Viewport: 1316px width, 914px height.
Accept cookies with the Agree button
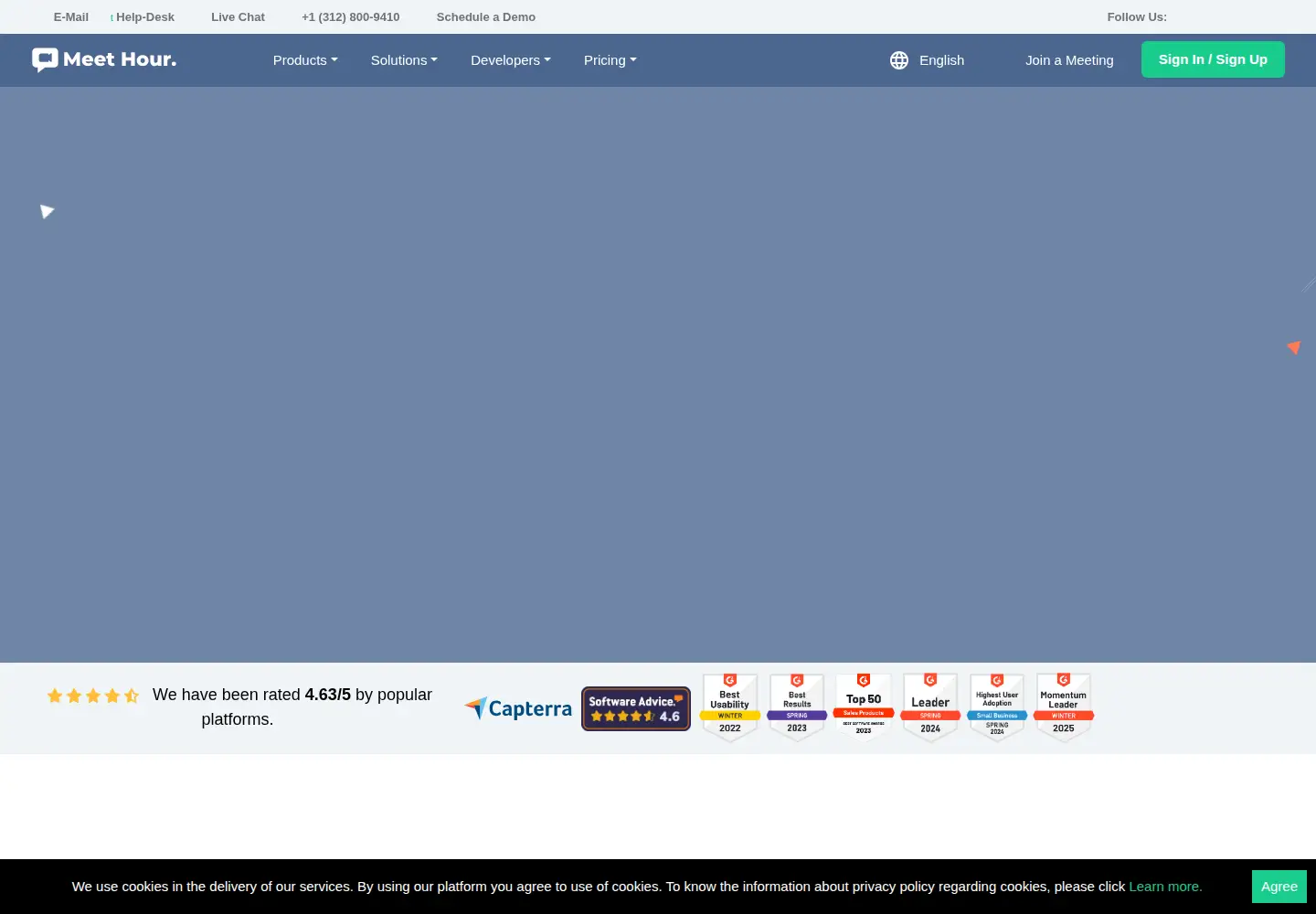click(1279, 887)
